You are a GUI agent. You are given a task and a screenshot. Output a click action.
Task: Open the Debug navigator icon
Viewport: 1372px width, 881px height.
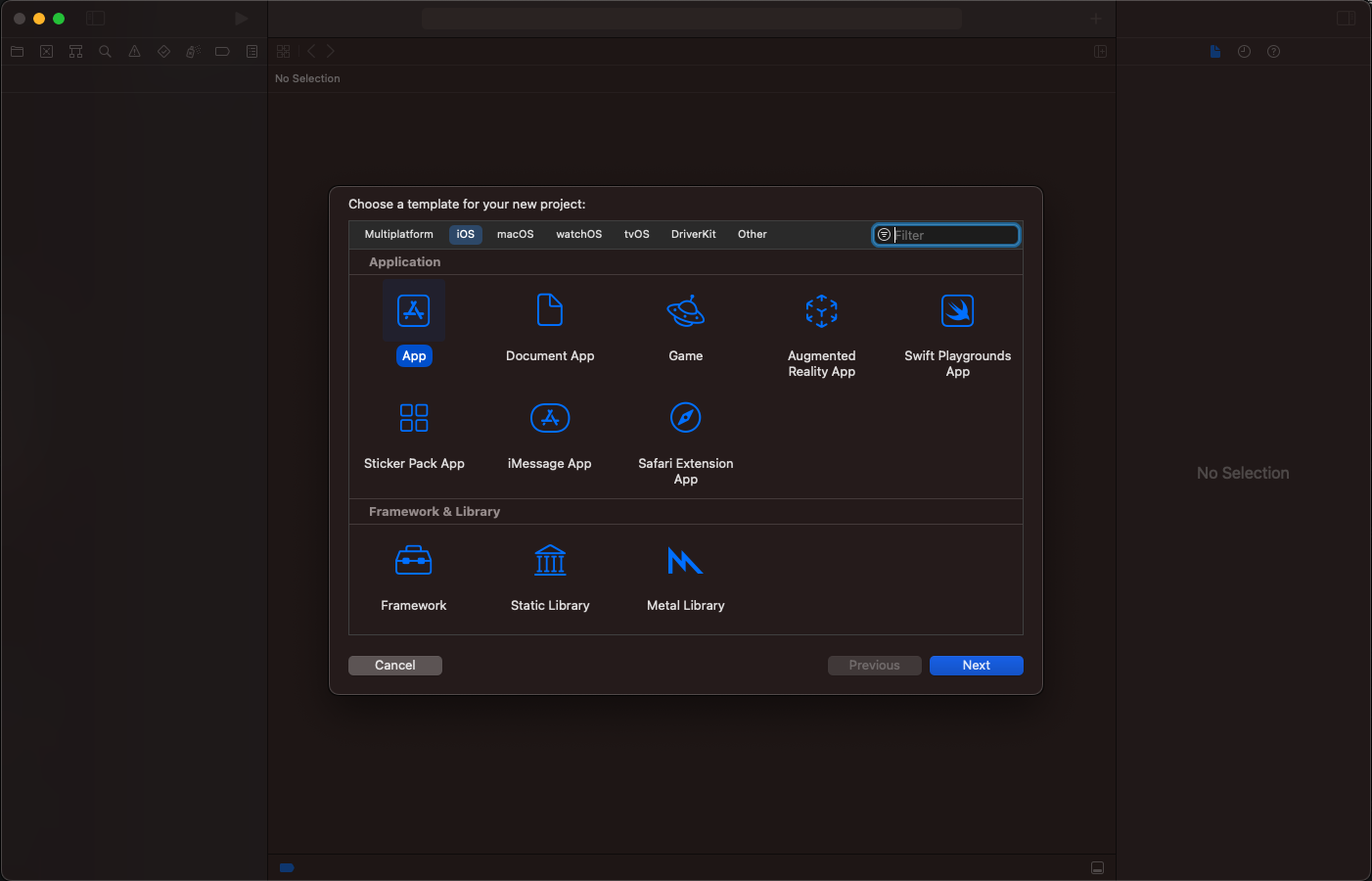[194, 52]
